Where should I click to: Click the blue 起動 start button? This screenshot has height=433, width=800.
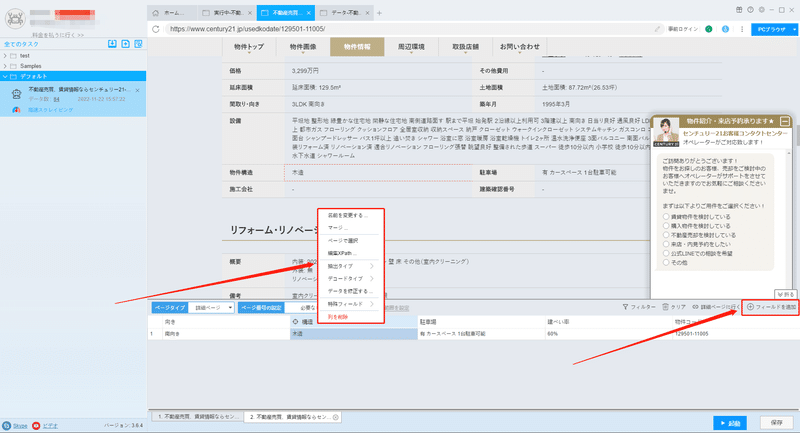click(730, 423)
